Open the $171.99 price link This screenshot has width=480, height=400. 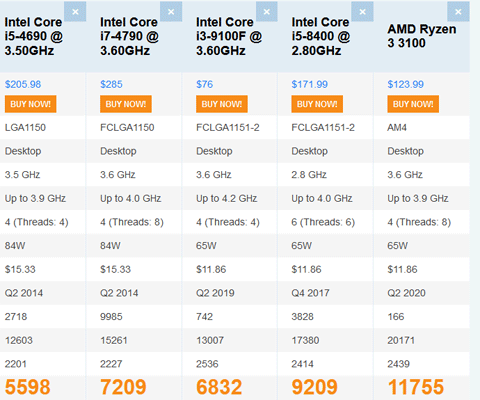click(310, 84)
